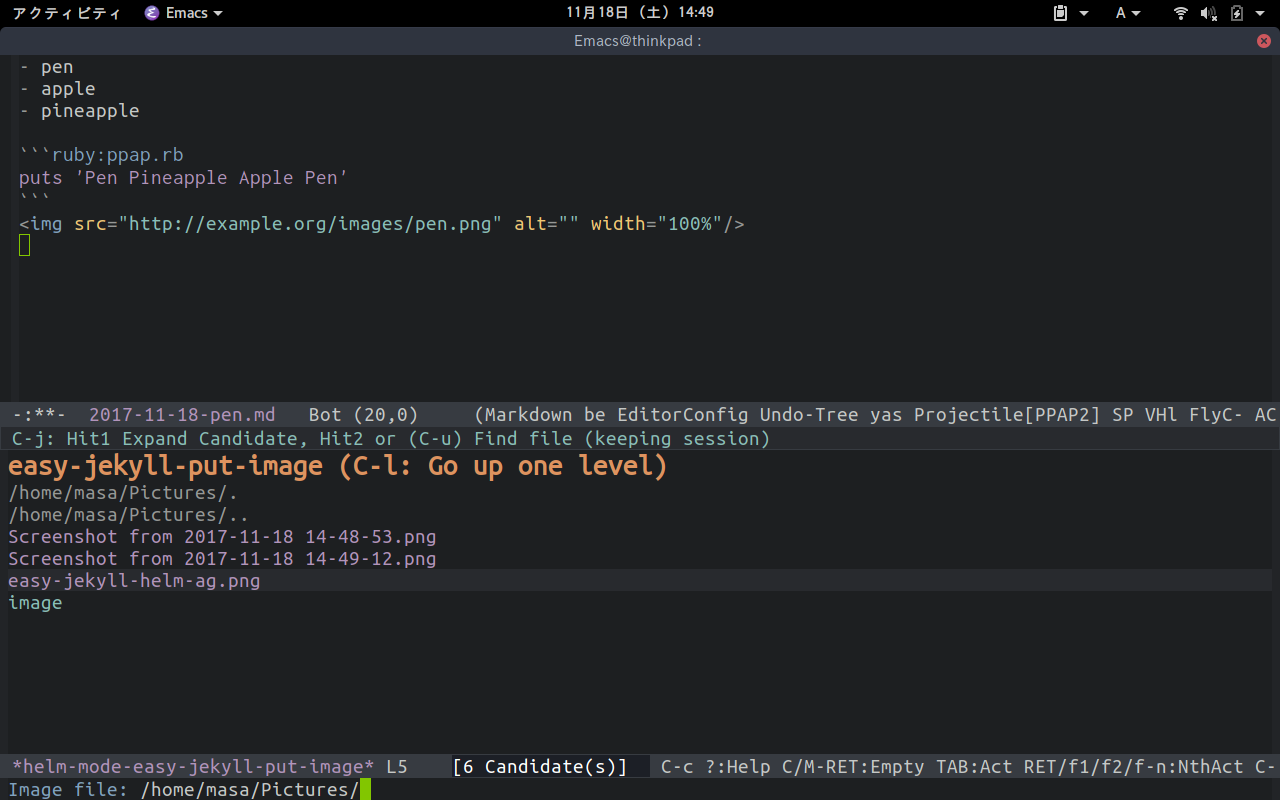Open the clock showing 11月18日 14:49
Screen dimensions: 1280x800
[640, 13]
